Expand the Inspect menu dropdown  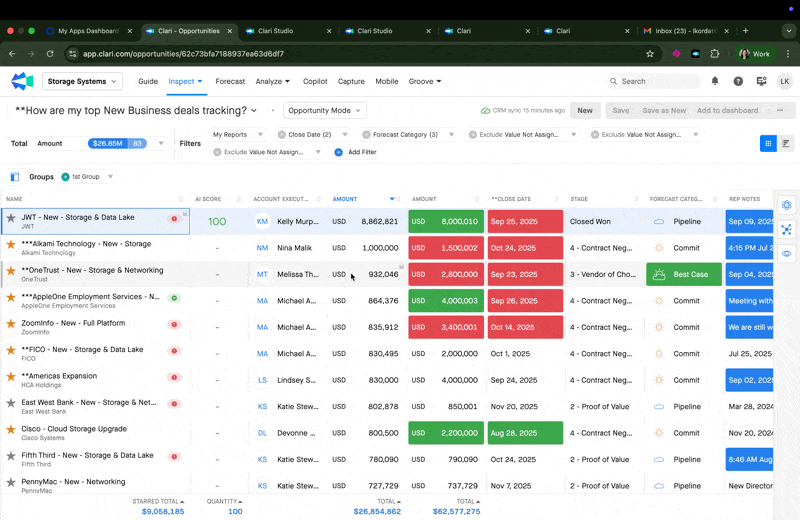(185, 81)
